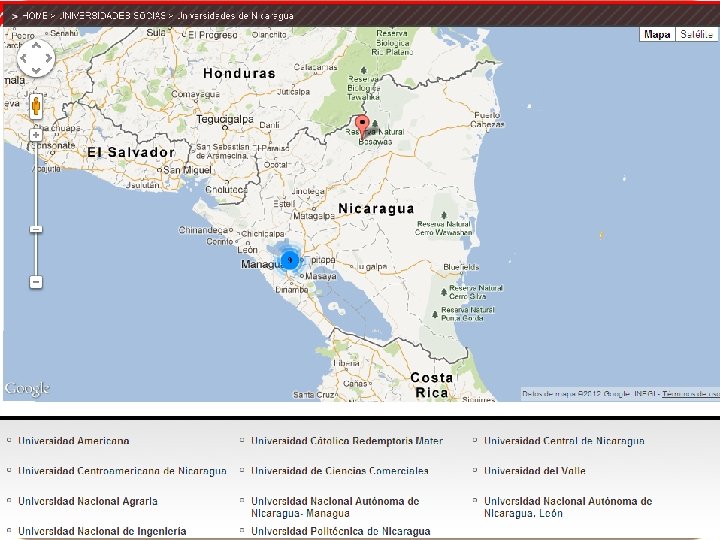Click the El Progreso city label
This screenshot has height=540, width=720.
point(213,35)
